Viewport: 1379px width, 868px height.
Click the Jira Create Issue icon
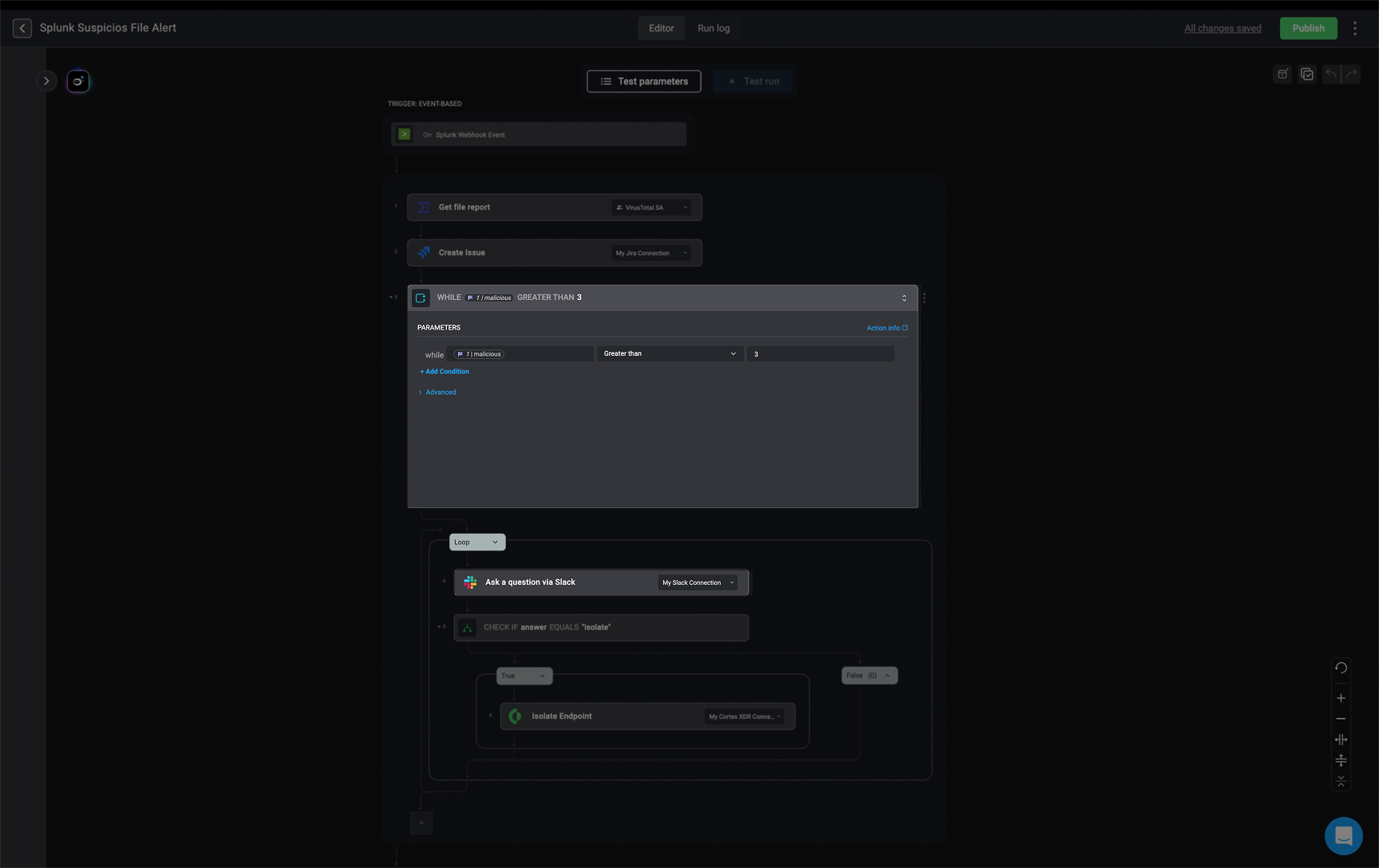click(x=424, y=253)
